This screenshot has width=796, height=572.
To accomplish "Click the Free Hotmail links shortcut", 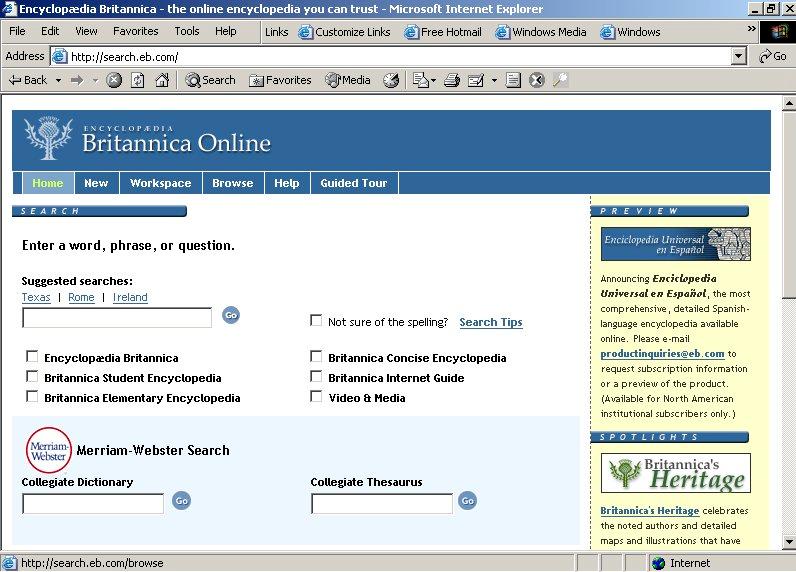I will [443, 32].
